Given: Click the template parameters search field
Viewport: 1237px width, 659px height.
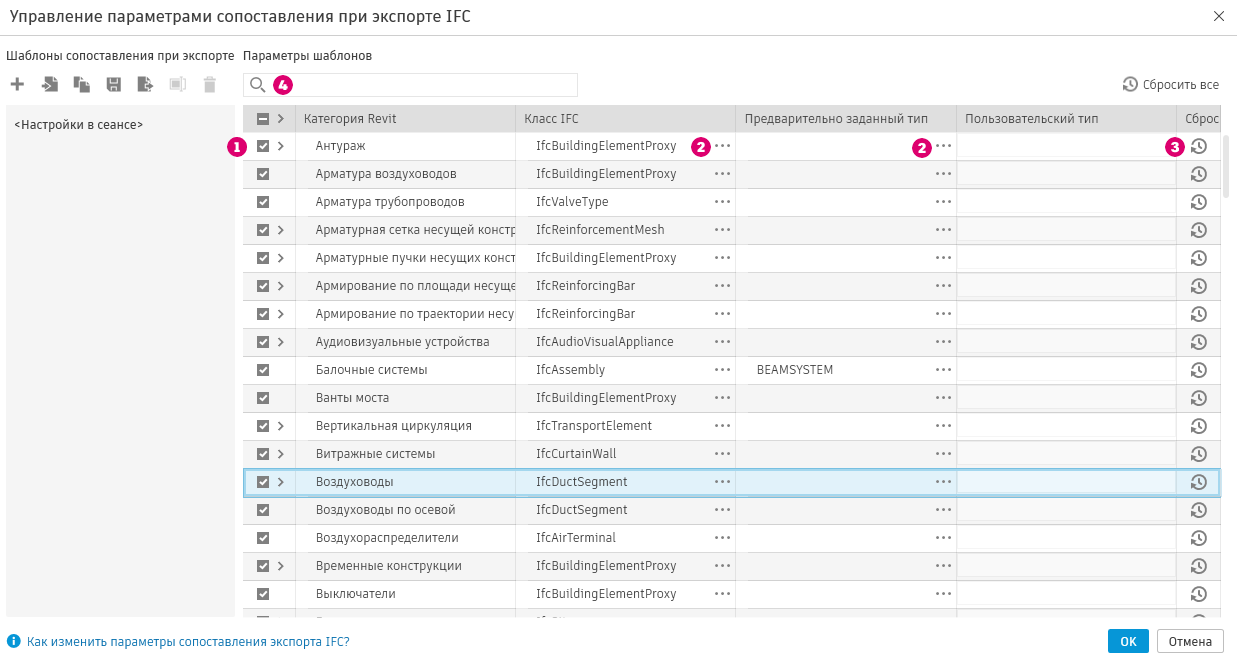Looking at the screenshot, I should pos(420,85).
